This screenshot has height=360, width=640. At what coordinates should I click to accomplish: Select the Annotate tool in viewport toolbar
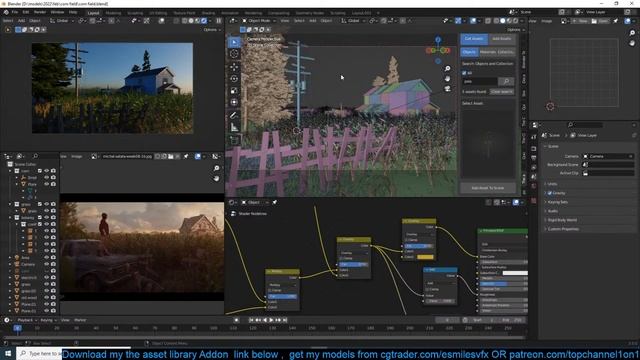[x=234, y=116]
